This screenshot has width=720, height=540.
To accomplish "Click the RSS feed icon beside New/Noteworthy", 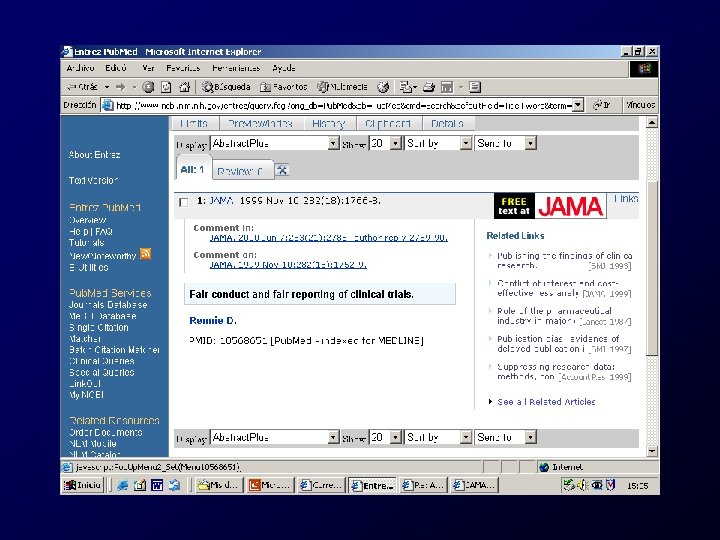I will [x=146, y=253].
